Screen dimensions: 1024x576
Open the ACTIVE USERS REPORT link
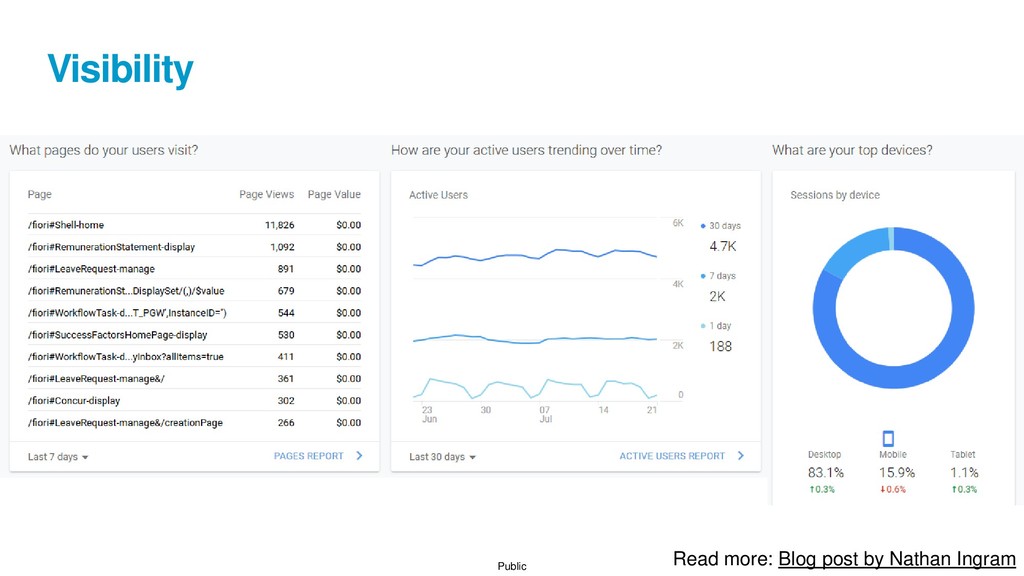672,456
